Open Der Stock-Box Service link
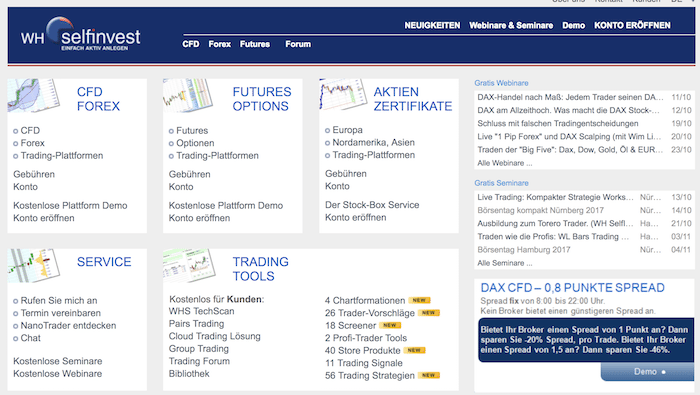This screenshot has width=700, height=395. tap(372, 205)
